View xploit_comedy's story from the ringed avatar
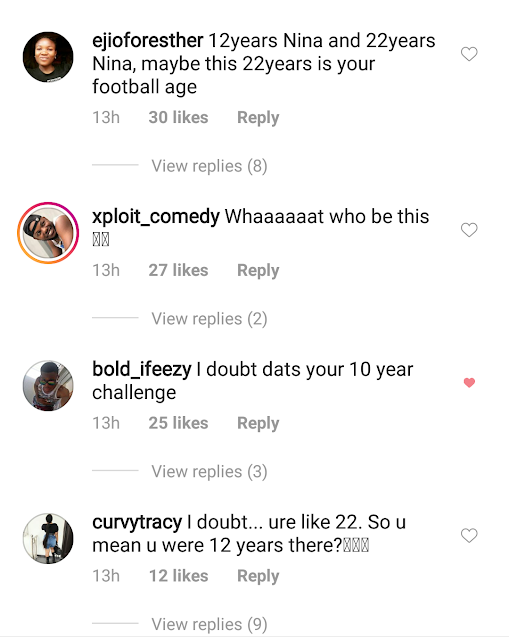Screen dimensions: 509x640 coord(48,233)
